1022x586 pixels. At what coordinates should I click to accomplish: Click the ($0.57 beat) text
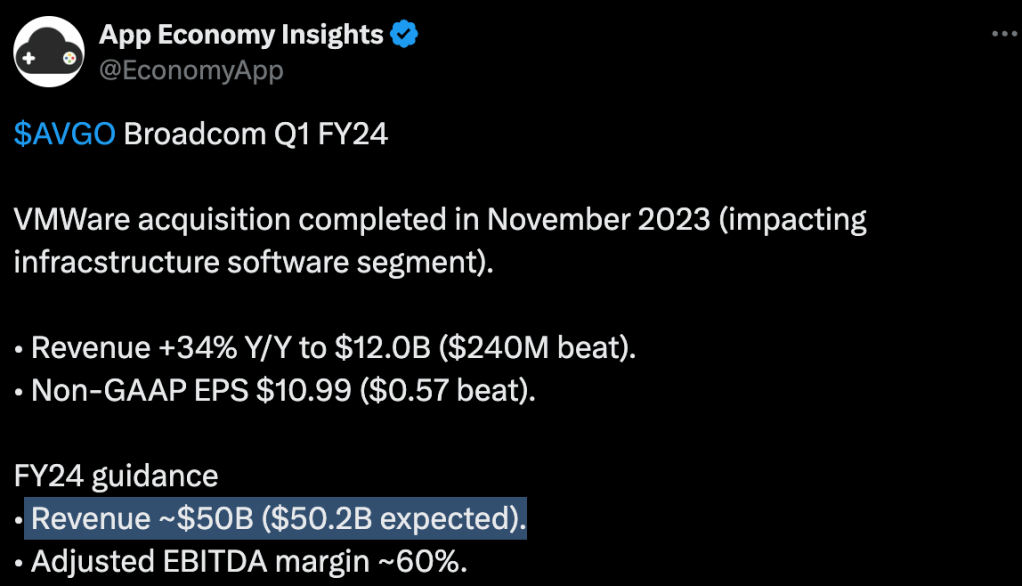(x=447, y=391)
